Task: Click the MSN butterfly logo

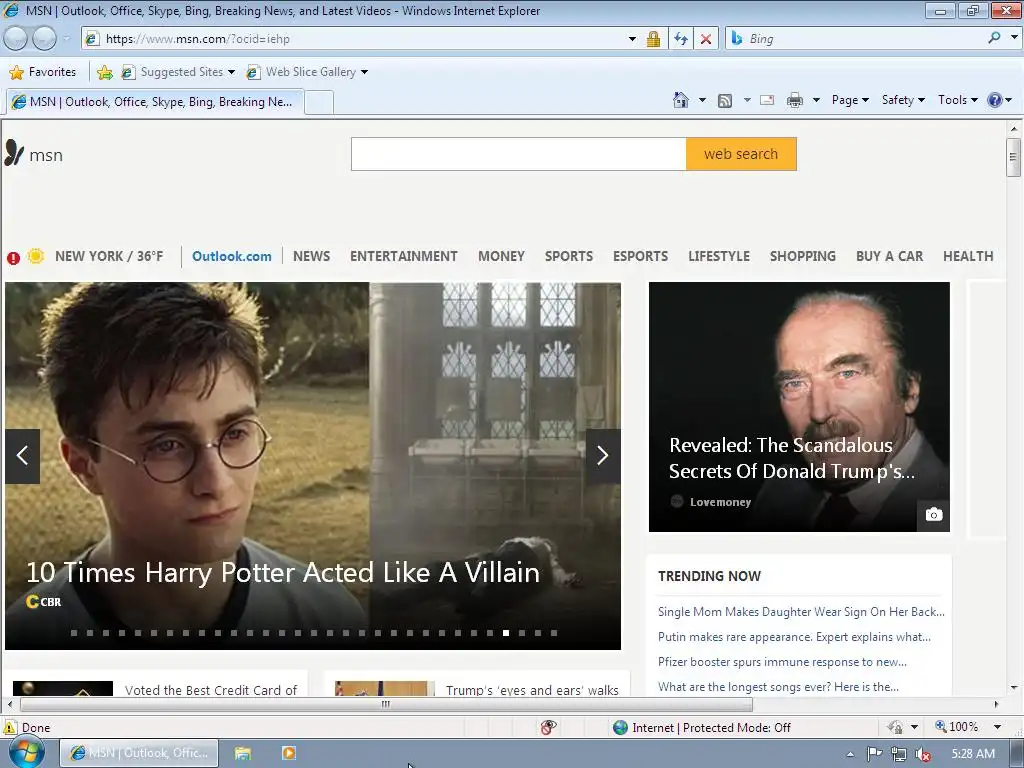Action: coord(14,153)
